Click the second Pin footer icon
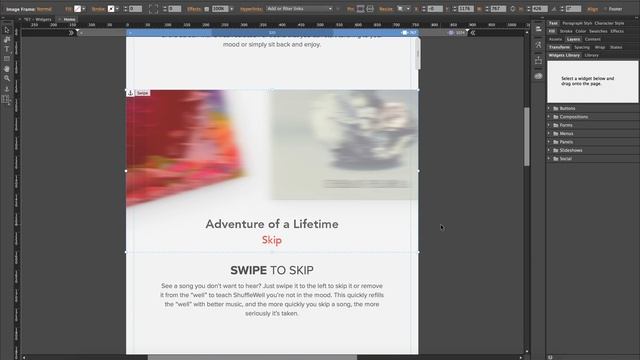 click(370, 9)
